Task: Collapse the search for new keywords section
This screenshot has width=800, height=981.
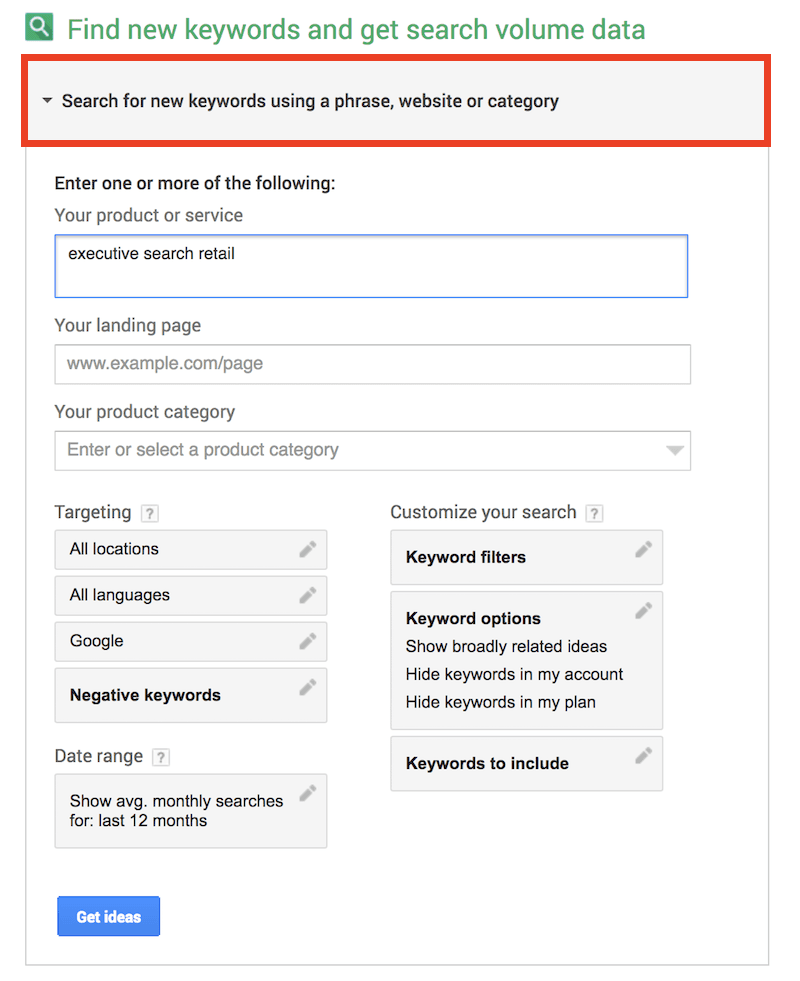Action: [x=46, y=101]
